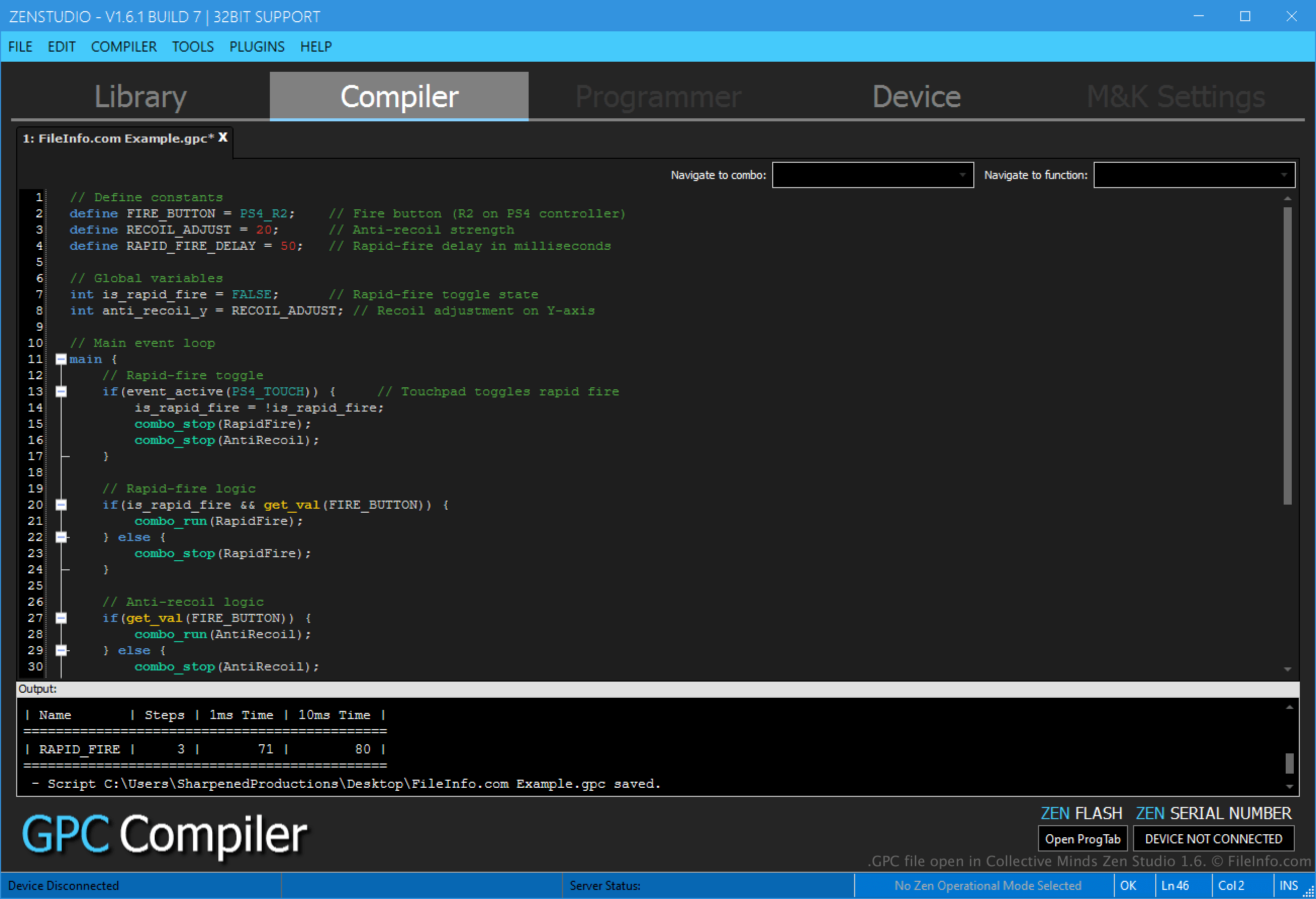Screen dimensions: 1316x899
Task: Click the FIRE_BUTTON define on line 2
Action: [x=170, y=213]
